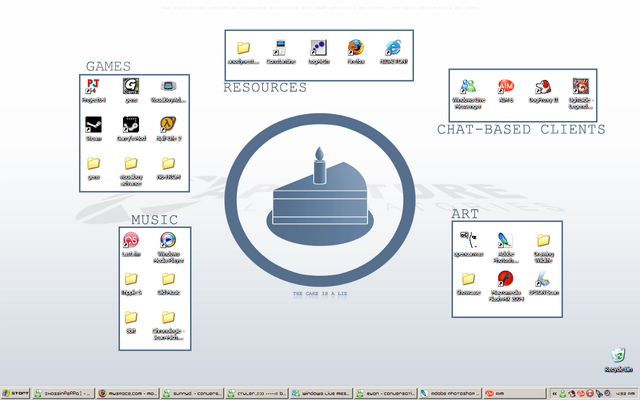Open the folder below the Garry's Mod icon
This screenshot has width=640, height=400.
[x=131, y=163]
